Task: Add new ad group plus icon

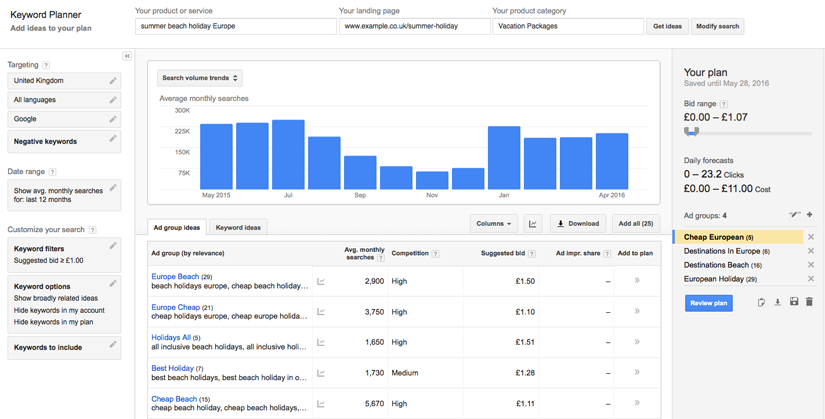Action: [809, 215]
